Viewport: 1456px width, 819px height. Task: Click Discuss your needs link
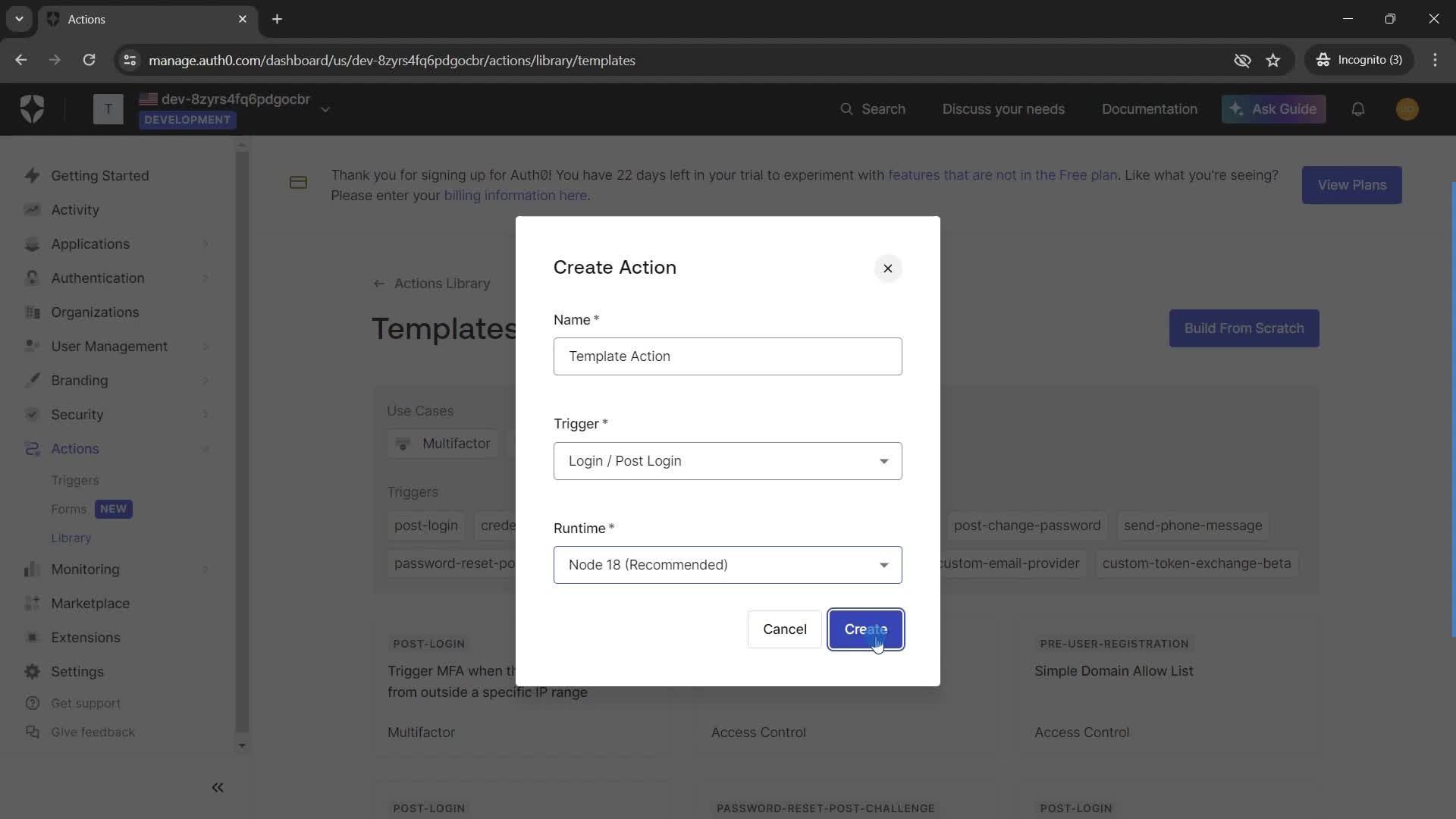click(1003, 109)
